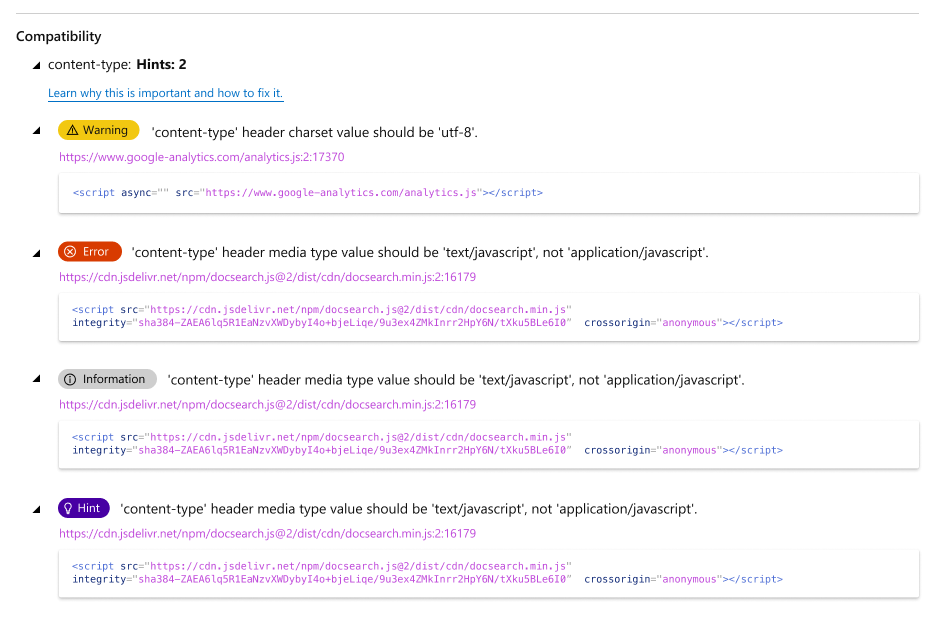Click the Compatibility section heading
Viewport: 950px width, 625px height.
pyautogui.click(x=58, y=36)
